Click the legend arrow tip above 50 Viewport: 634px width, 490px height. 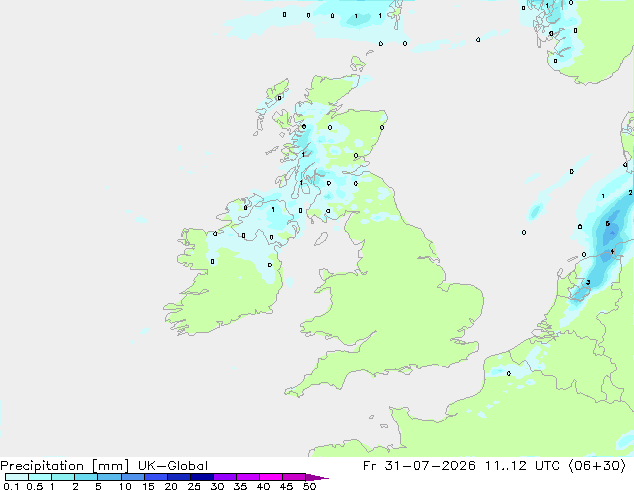[317, 477]
